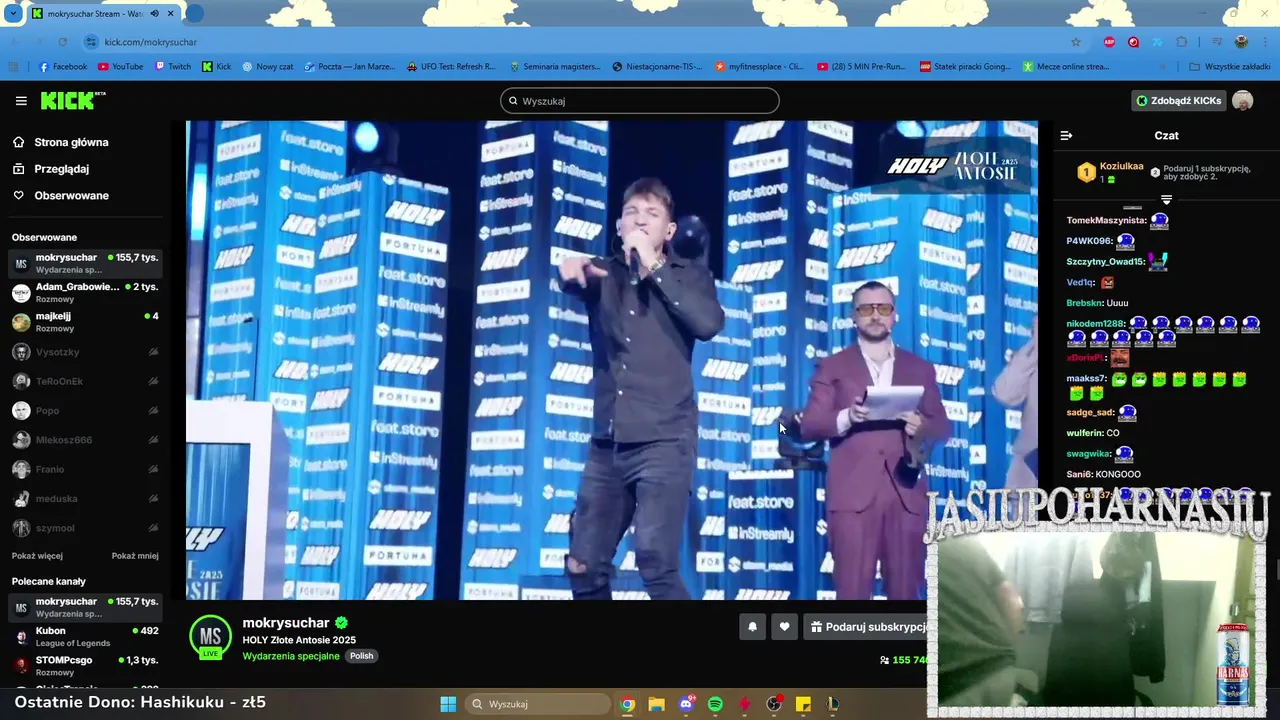The width and height of the screenshot is (1280, 720).
Task: Click Podaruj subskrypcję button
Action: pos(868,627)
